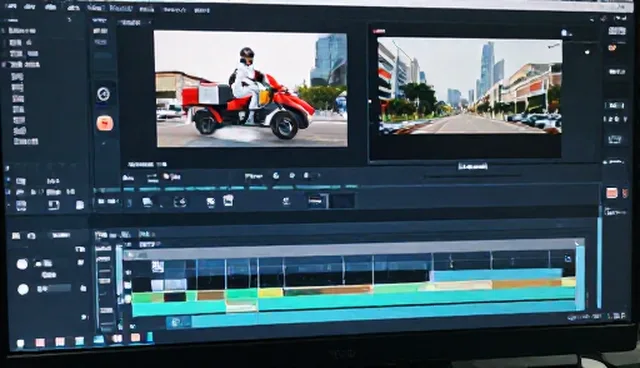Click the light-blue vertical scrollbar right of the timeline
This screenshot has width=640, height=368.
[599, 263]
